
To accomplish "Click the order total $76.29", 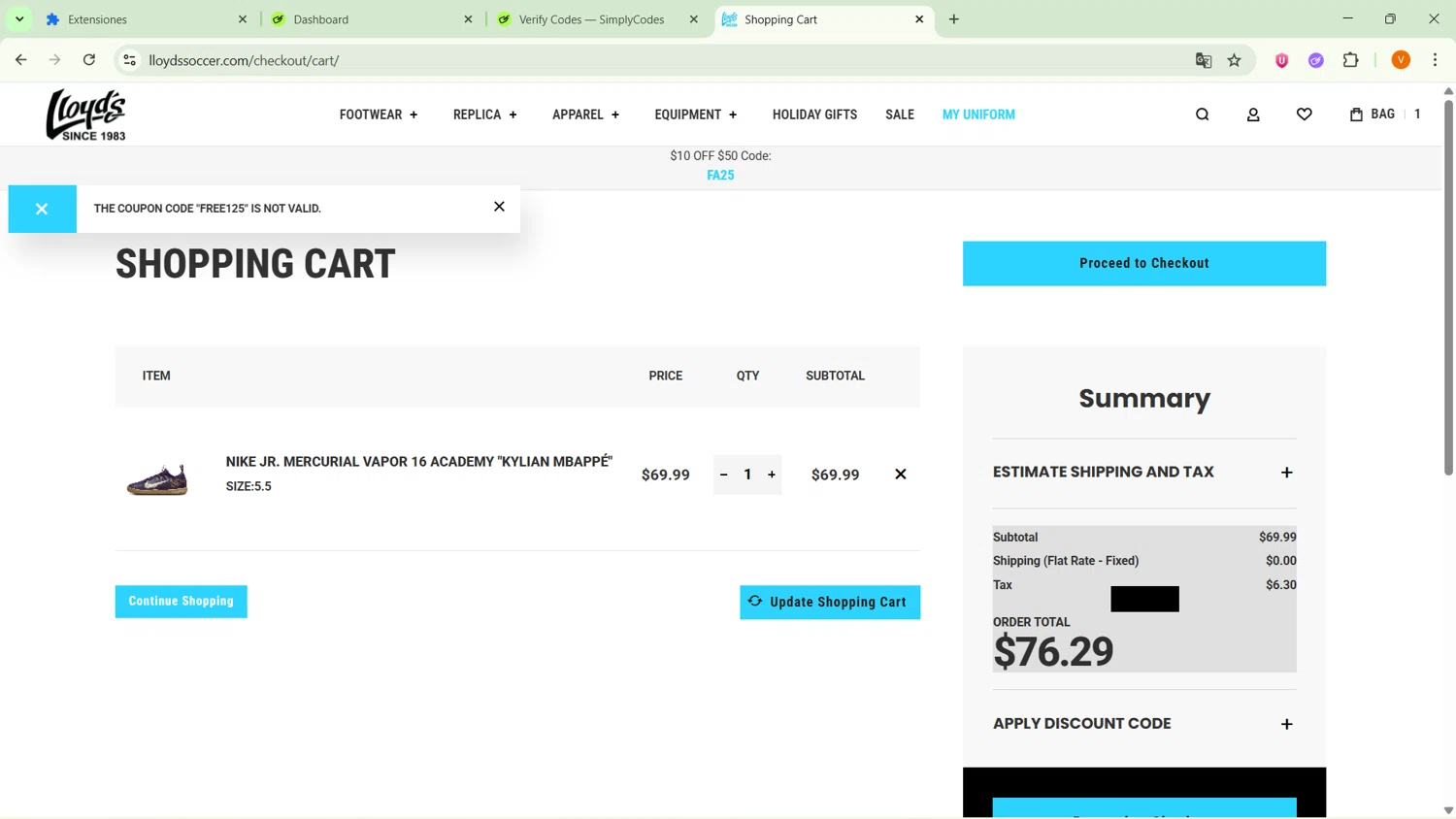I will tap(1053, 652).
